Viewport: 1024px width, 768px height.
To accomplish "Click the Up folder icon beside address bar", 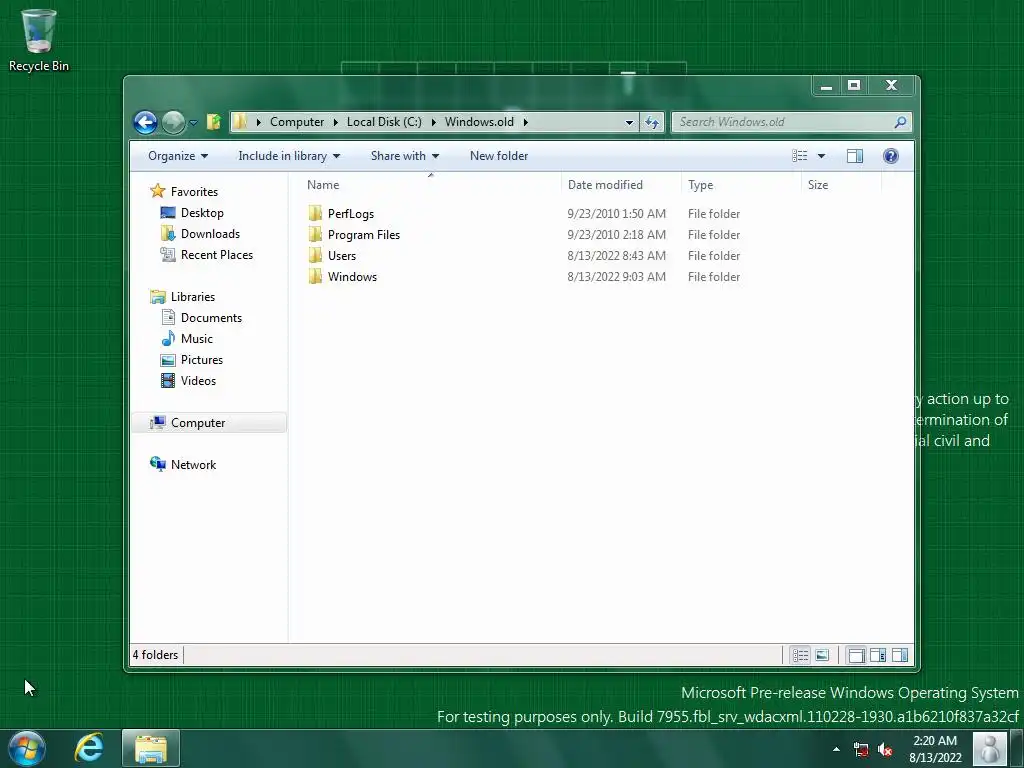I will click(214, 122).
